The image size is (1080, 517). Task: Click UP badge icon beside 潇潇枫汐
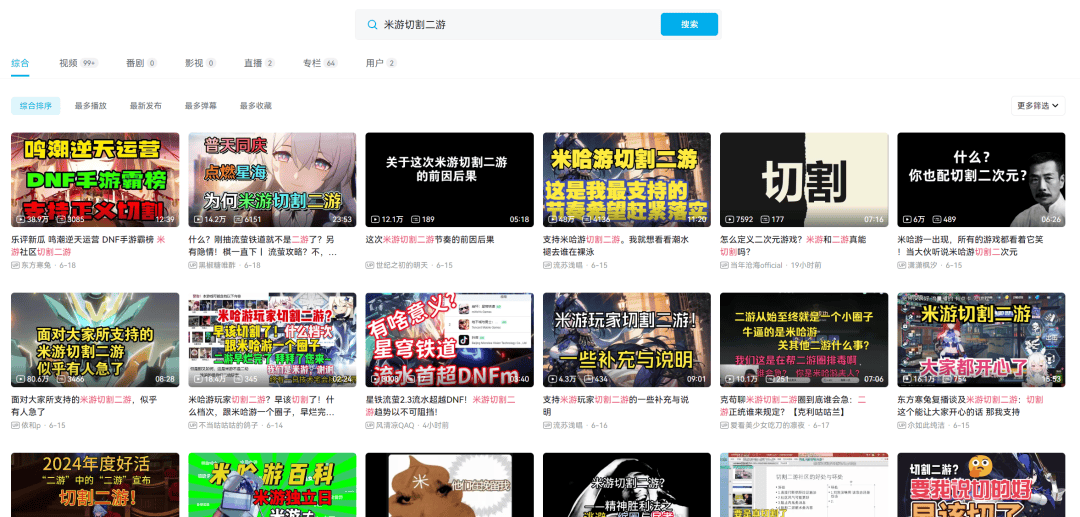pos(902,265)
